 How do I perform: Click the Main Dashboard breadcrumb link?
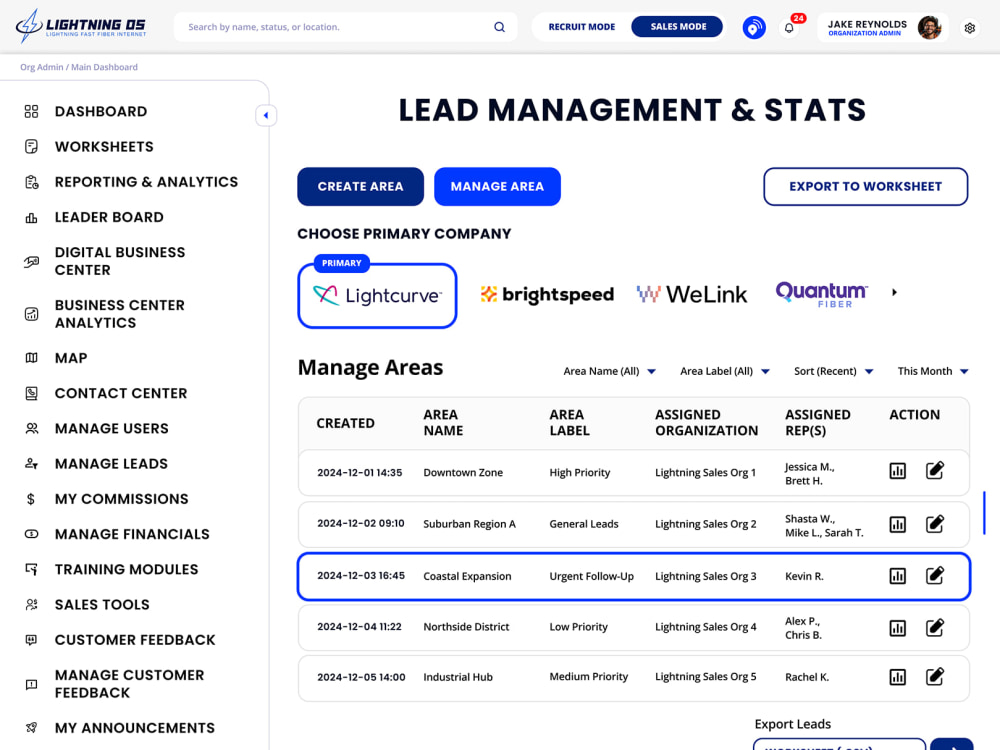pyautogui.click(x=104, y=67)
